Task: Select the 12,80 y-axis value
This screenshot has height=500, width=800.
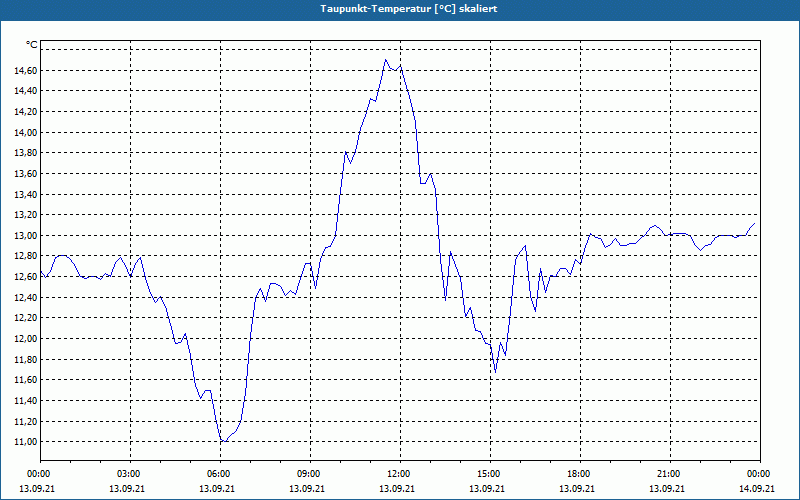Action: click(26, 256)
